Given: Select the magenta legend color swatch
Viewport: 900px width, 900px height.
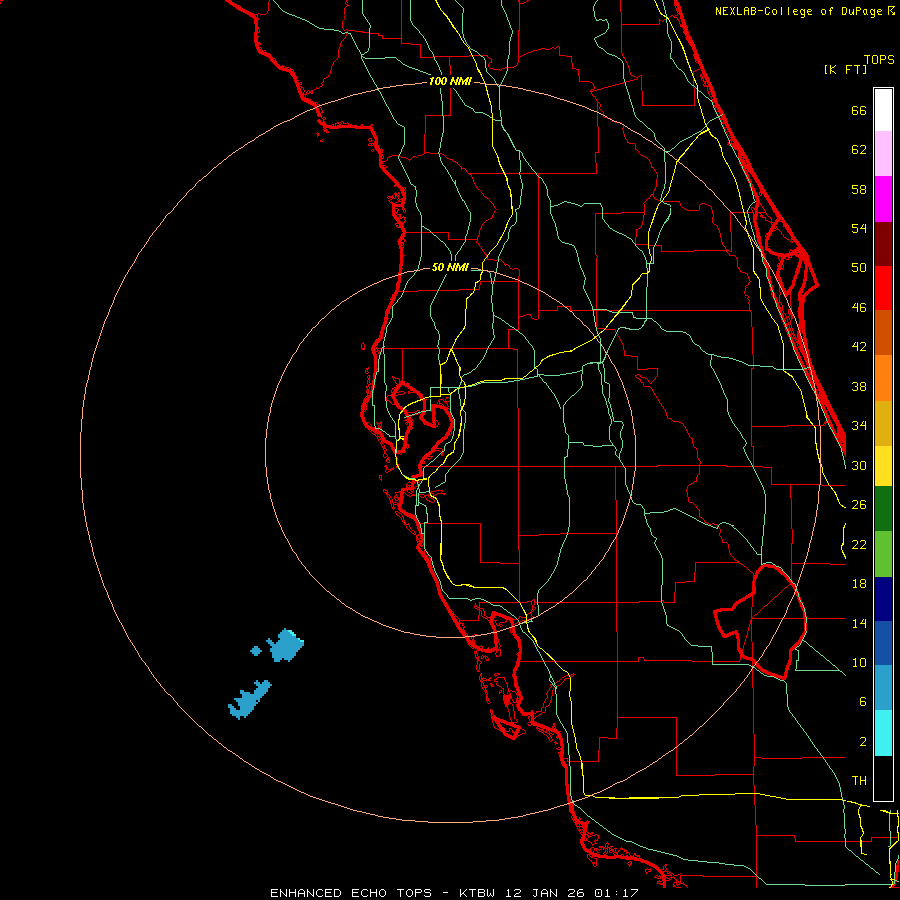Looking at the screenshot, I should [x=883, y=199].
